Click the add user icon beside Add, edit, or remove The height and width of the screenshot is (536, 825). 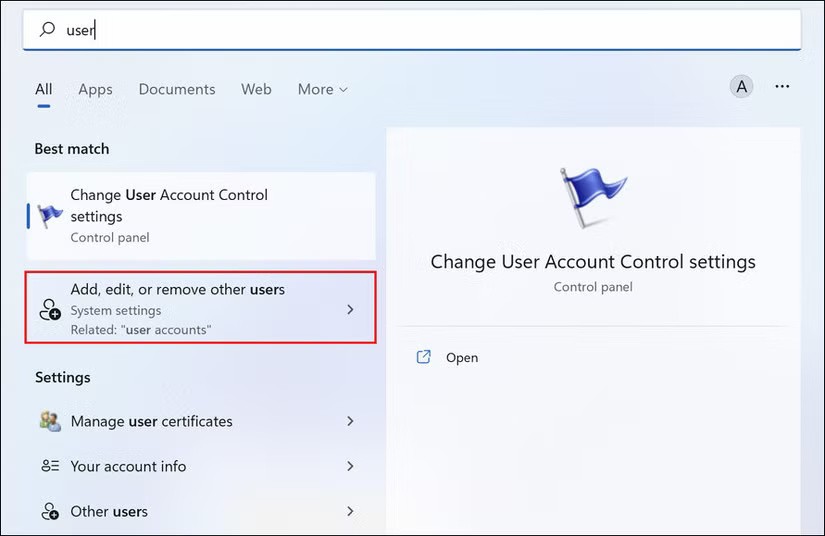click(50, 310)
